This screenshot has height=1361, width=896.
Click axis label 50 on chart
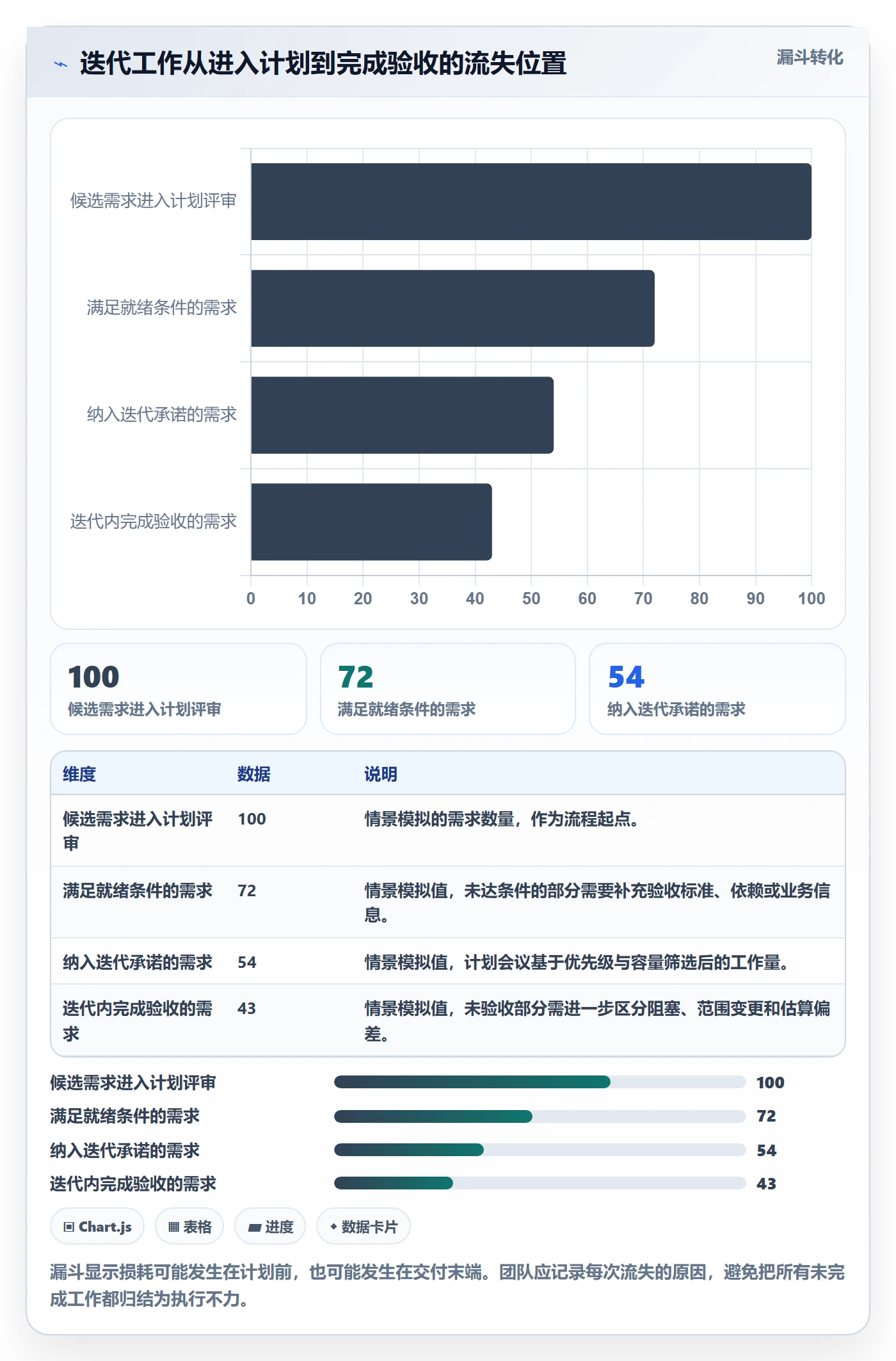coord(531,599)
